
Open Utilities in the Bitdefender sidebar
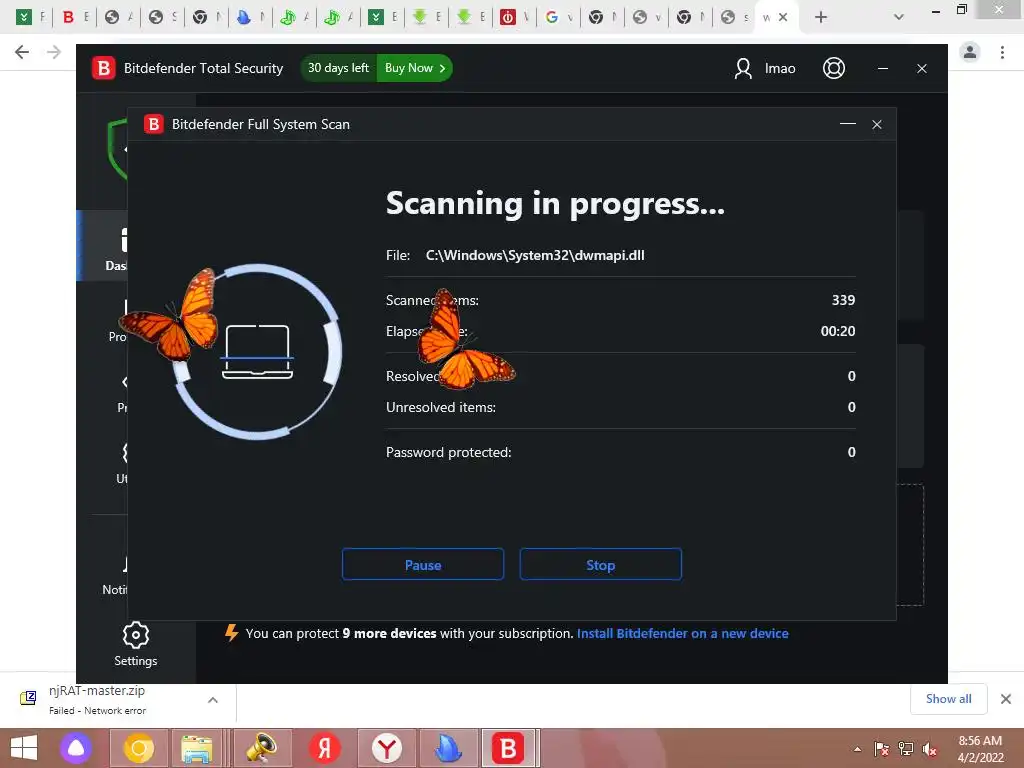point(122,464)
